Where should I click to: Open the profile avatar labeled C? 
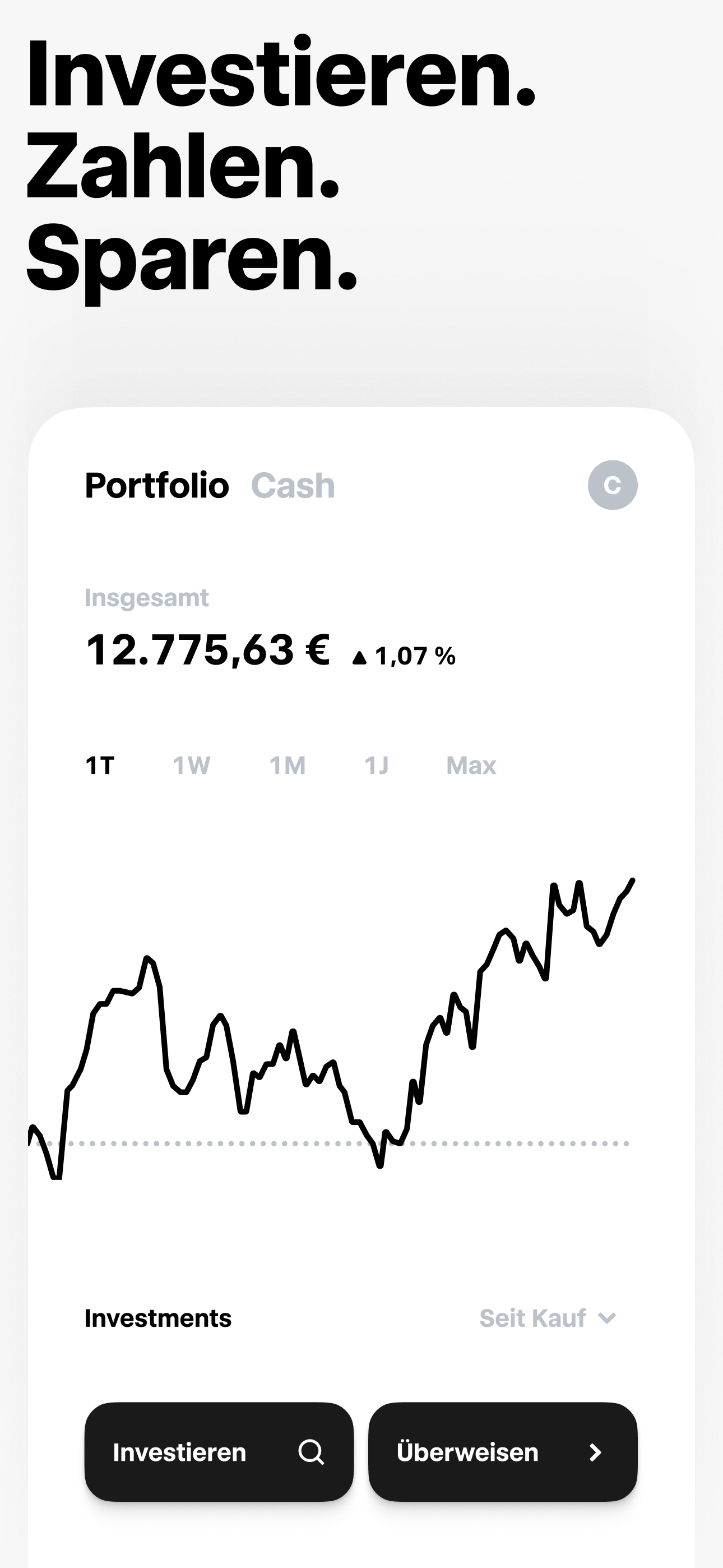[x=612, y=485]
